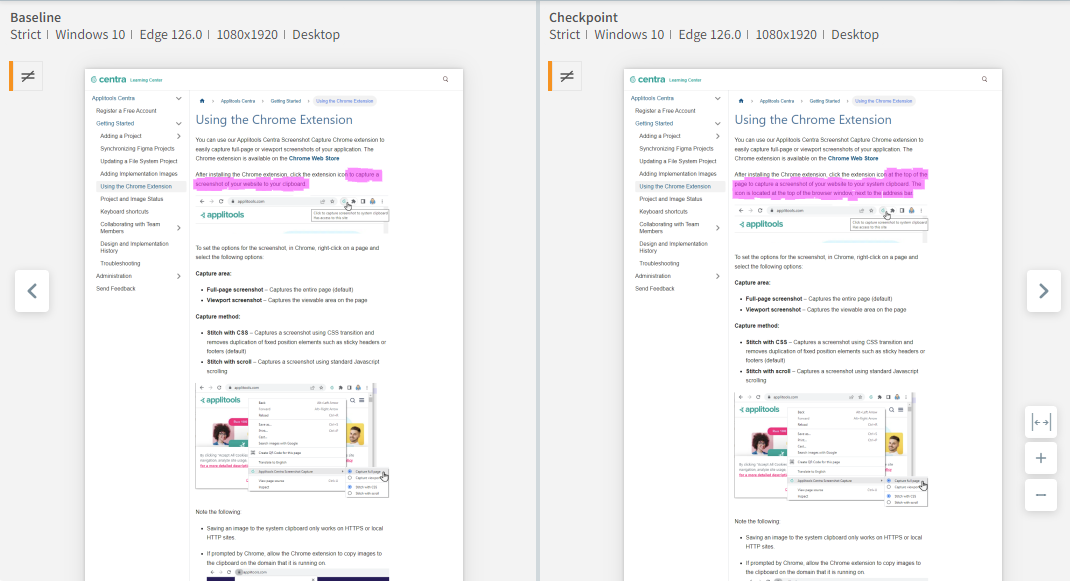Click the home breadcrumb icon in Checkpoint page
Screen dimensions: 1070x581
[x=741, y=101]
